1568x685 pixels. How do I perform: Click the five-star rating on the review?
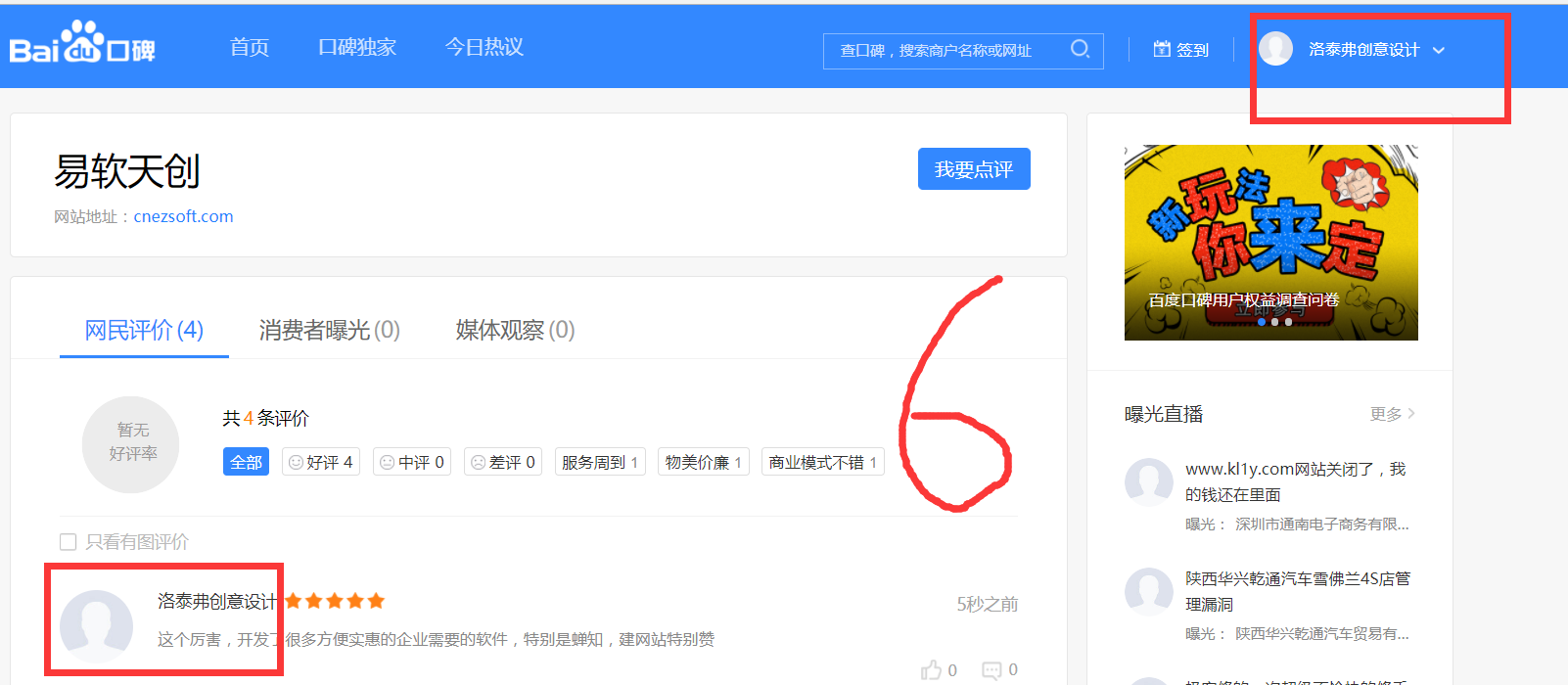pos(335,601)
